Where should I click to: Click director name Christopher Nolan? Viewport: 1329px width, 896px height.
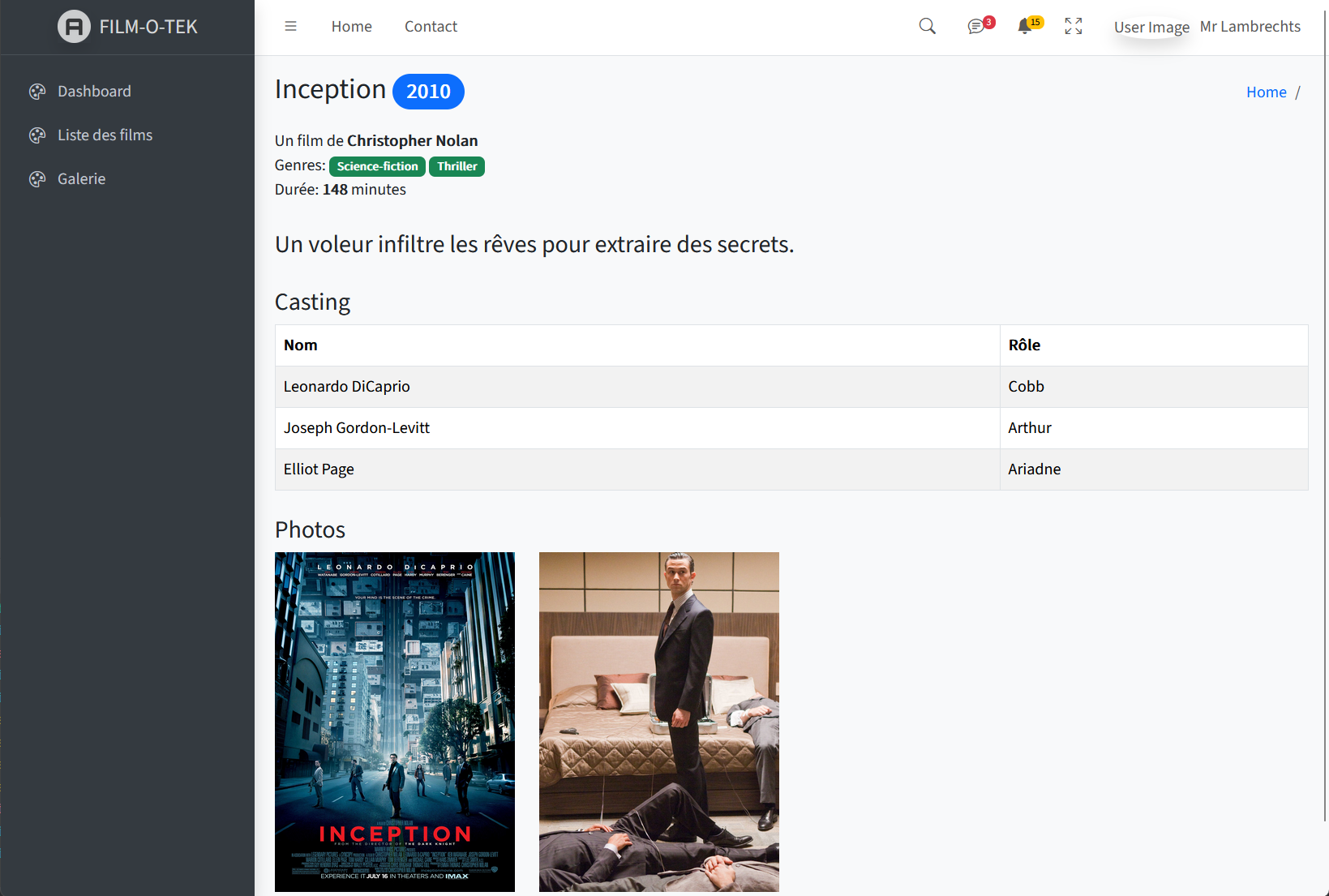[413, 141]
